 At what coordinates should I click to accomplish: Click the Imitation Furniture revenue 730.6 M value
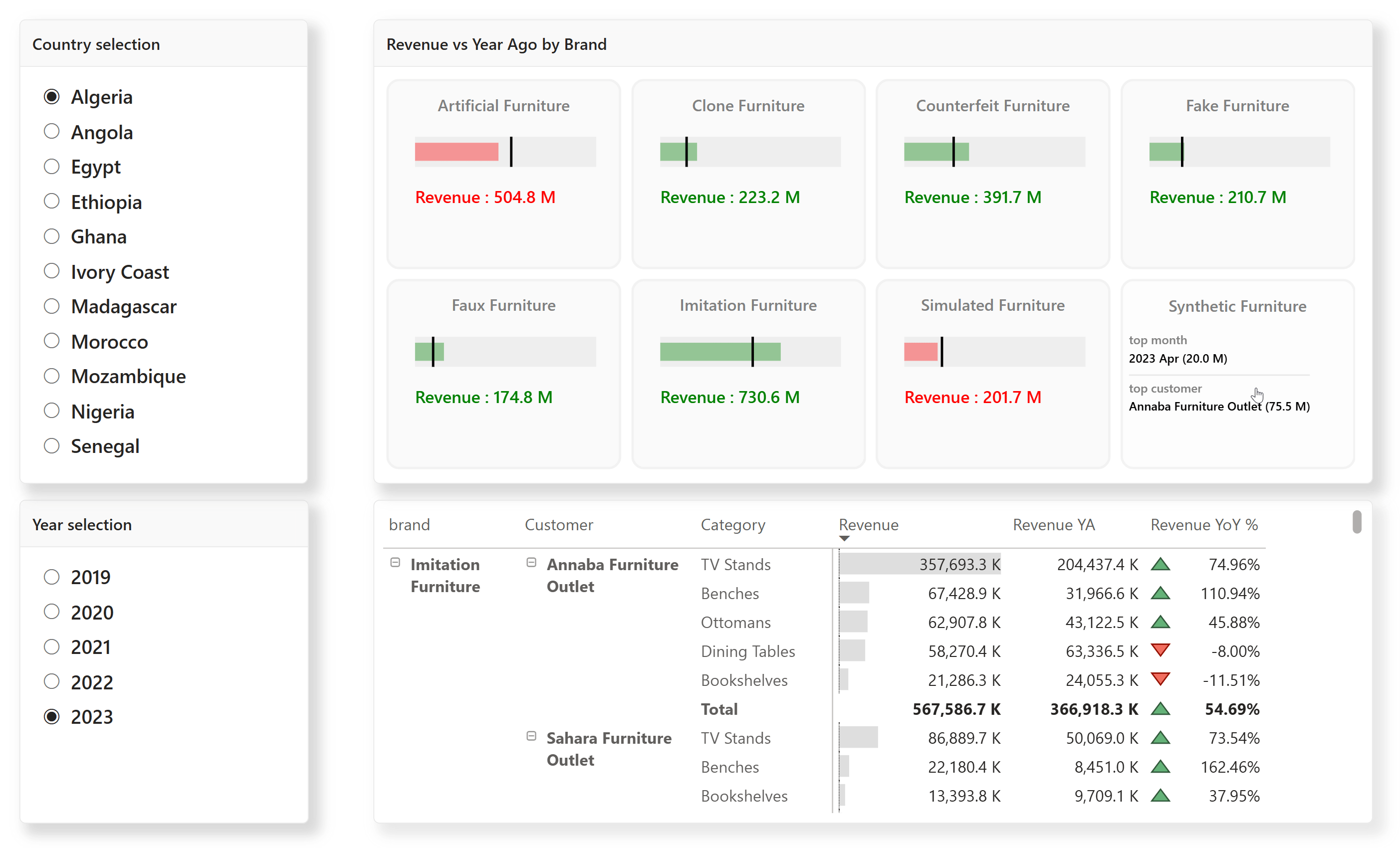click(730, 397)
